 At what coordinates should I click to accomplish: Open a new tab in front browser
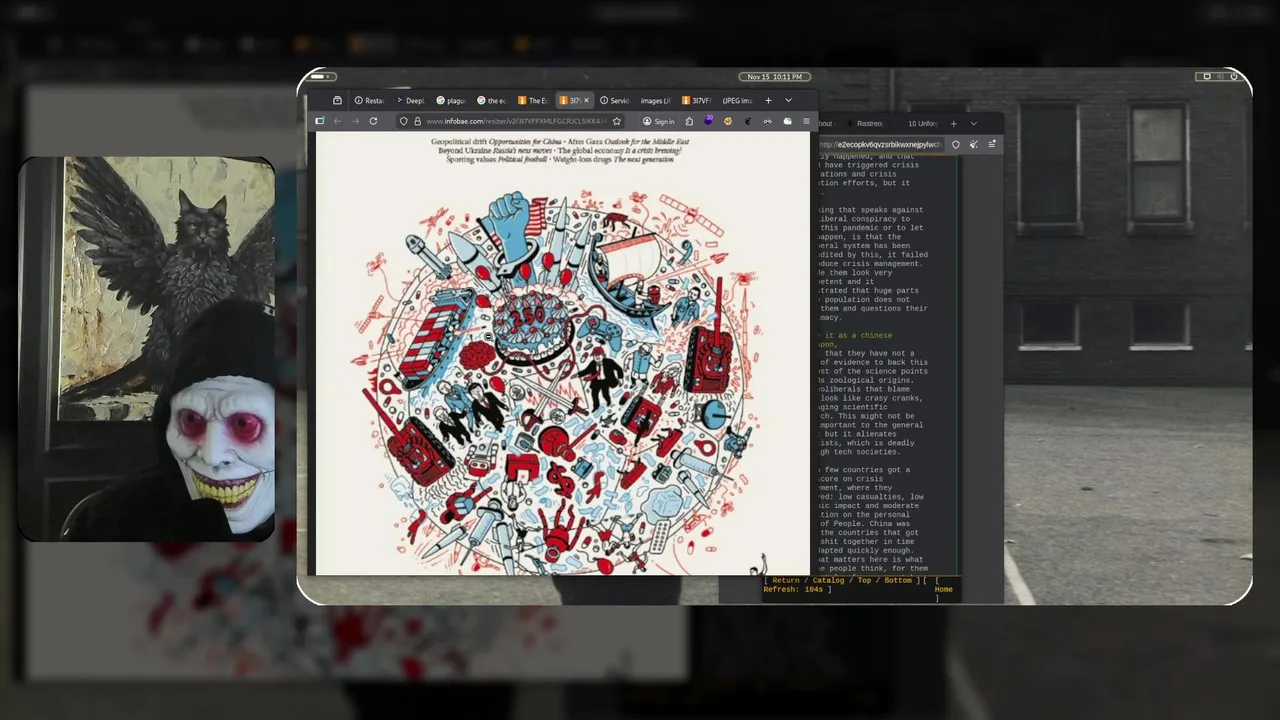pyautogui.click(x=768, y=100)
